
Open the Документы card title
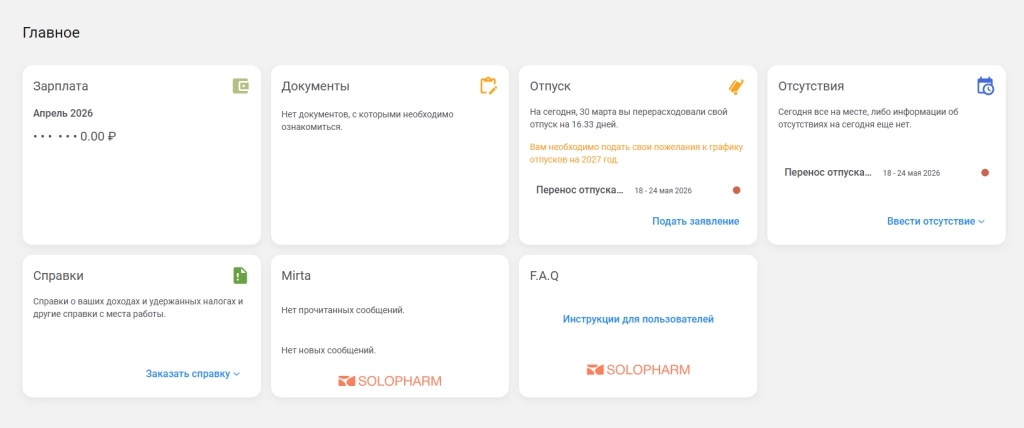(315, 86)
